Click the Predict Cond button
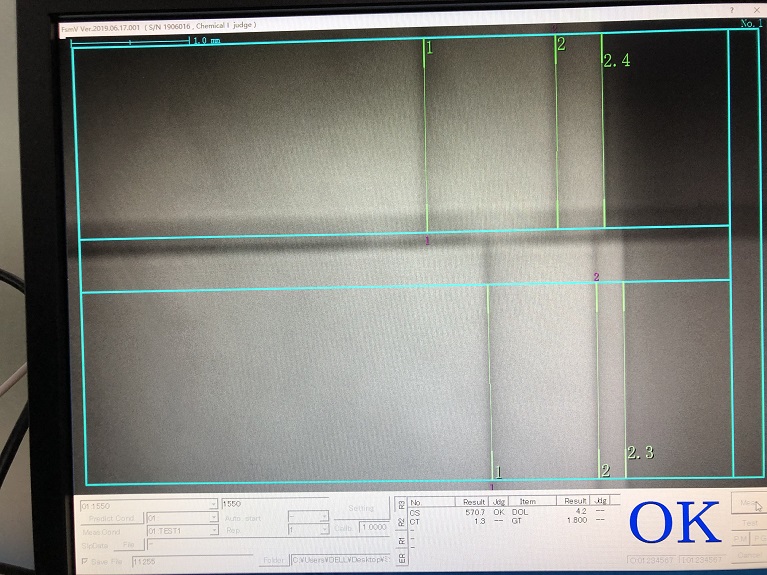The width and height of the screenshot is (767, 575). (x=110, y=518)
